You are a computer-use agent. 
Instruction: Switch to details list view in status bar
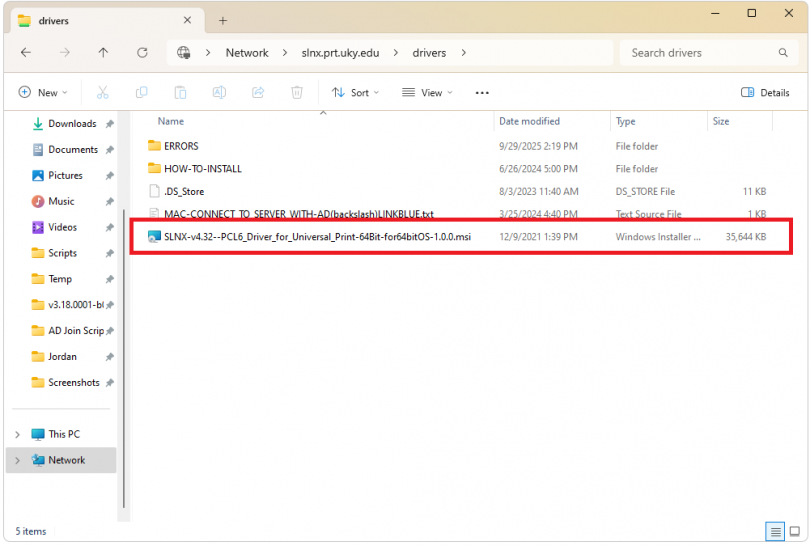[775, 531]
